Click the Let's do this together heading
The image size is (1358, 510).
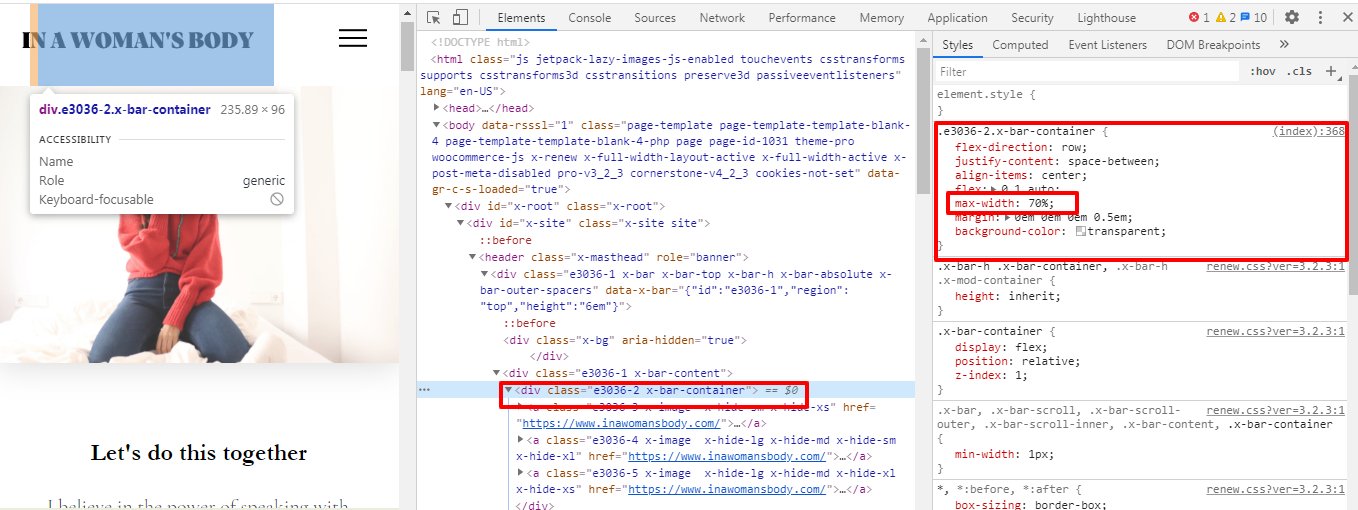[x=199, y=453]
